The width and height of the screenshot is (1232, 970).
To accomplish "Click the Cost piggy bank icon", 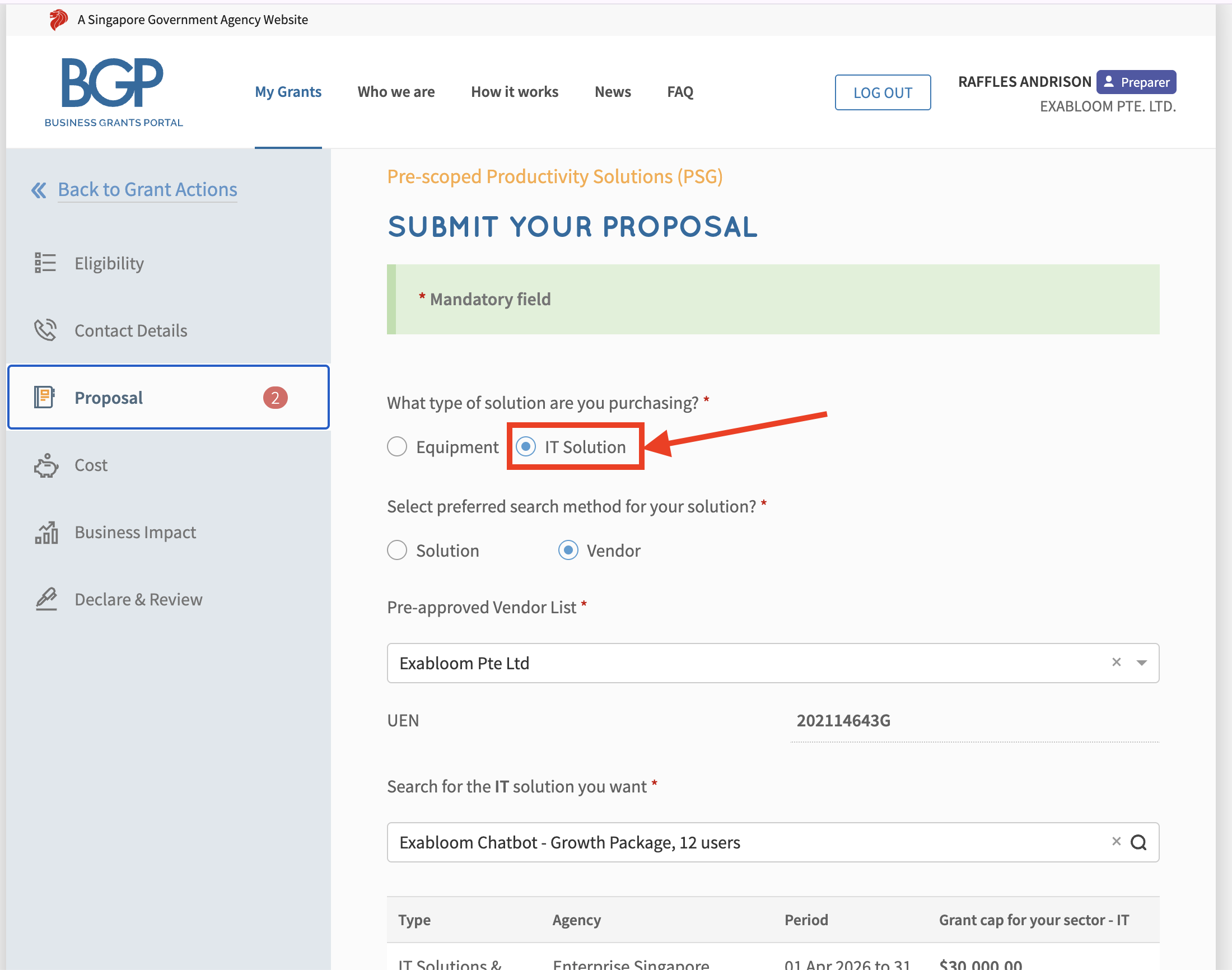I will tap(46, 465).
